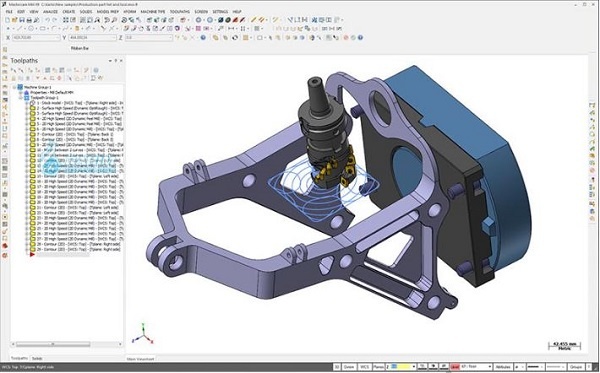The image size is (600, 373).
Task: Click the Open file folder icon
Action: coord(14,20)
